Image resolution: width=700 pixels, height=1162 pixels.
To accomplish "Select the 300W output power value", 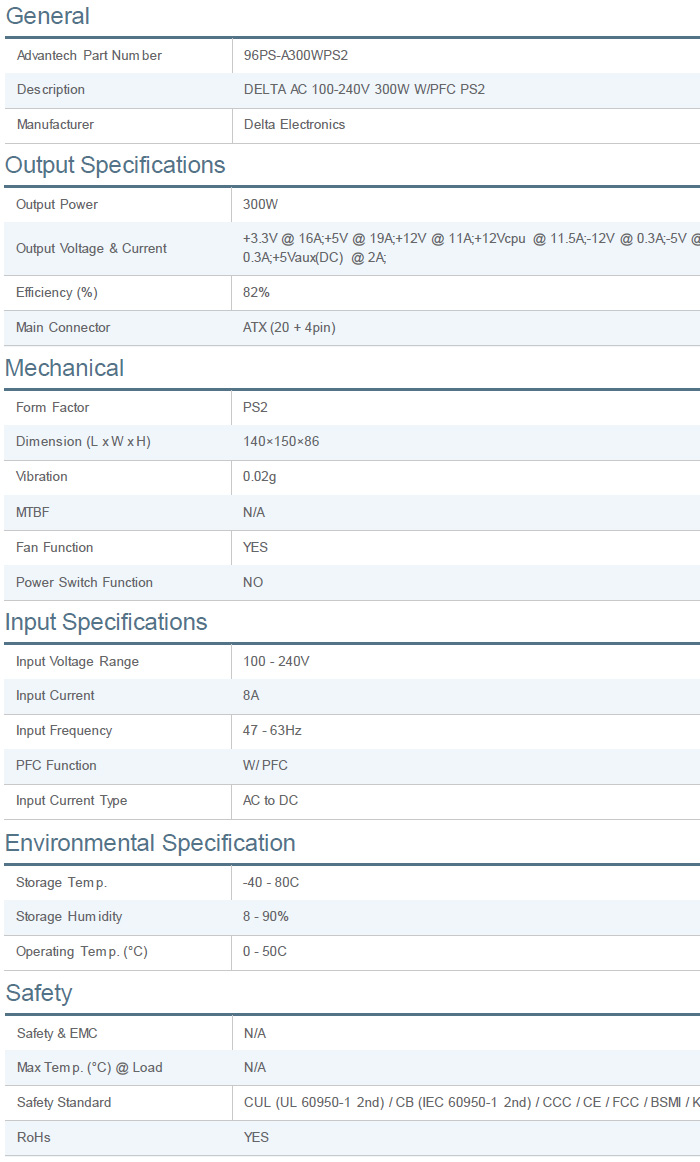I will click(x=260, y=205).
